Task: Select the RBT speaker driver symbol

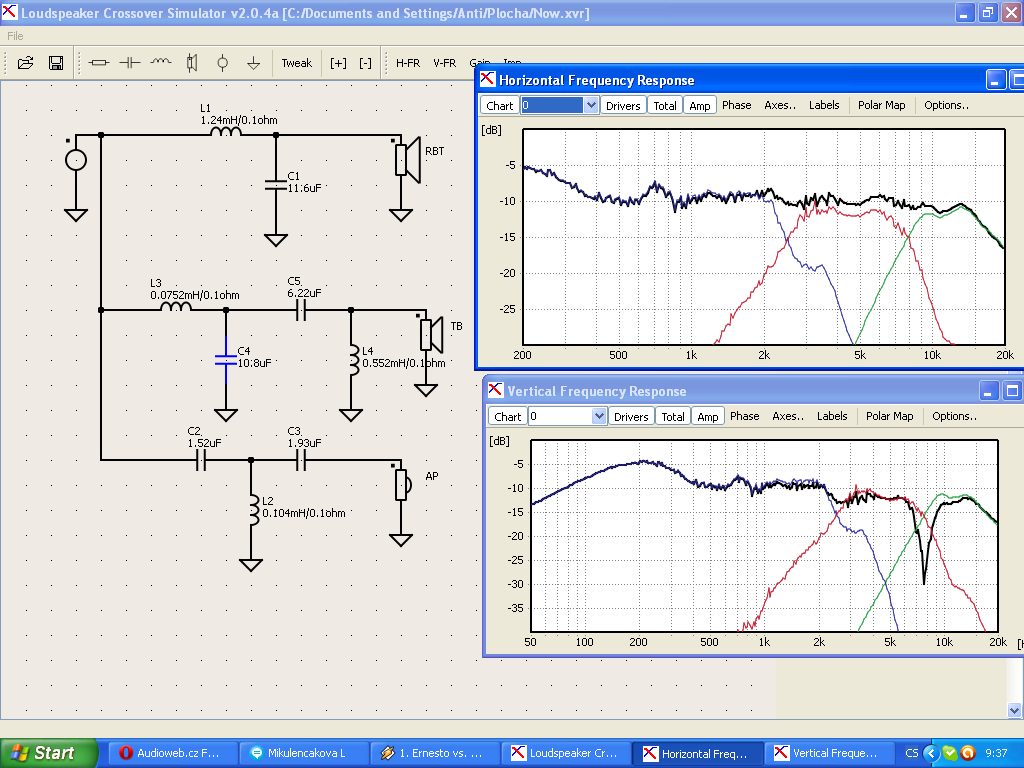Action: tap(408, 160)
